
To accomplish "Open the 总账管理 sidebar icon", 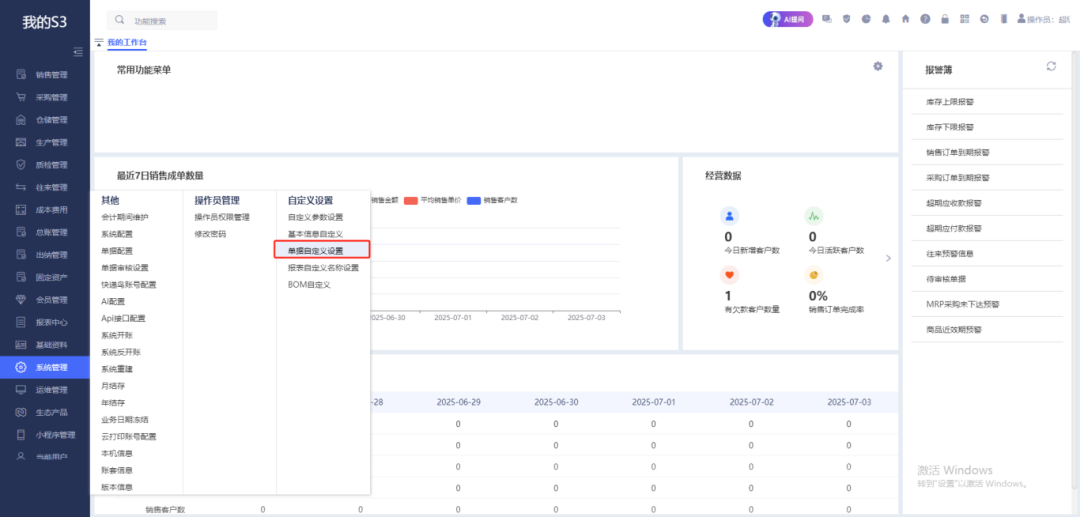I will pyautogui.click(x=21, y=232).
